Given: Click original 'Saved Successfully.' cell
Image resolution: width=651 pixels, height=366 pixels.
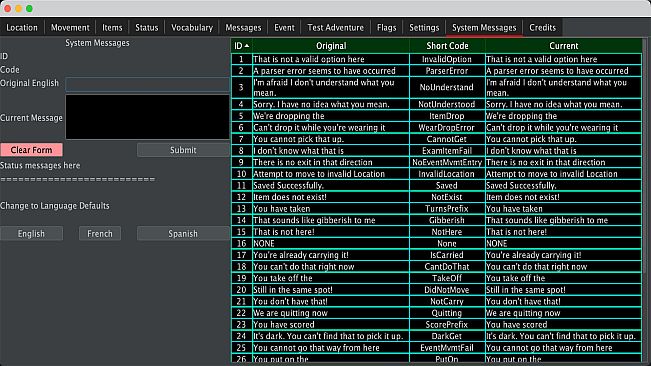Looking at the screenshot, I should coord(331,185).
